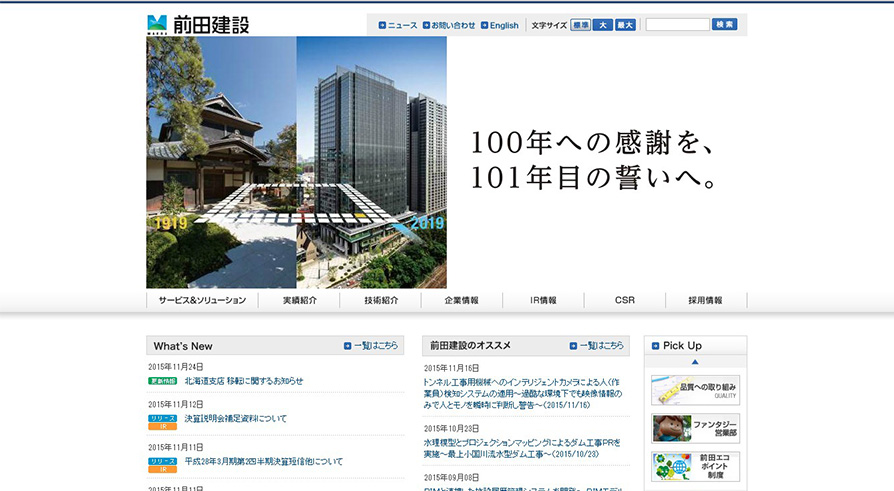Click the date 2015年10月23日
This screenshot has width=894, height=491.
(451, 428)
